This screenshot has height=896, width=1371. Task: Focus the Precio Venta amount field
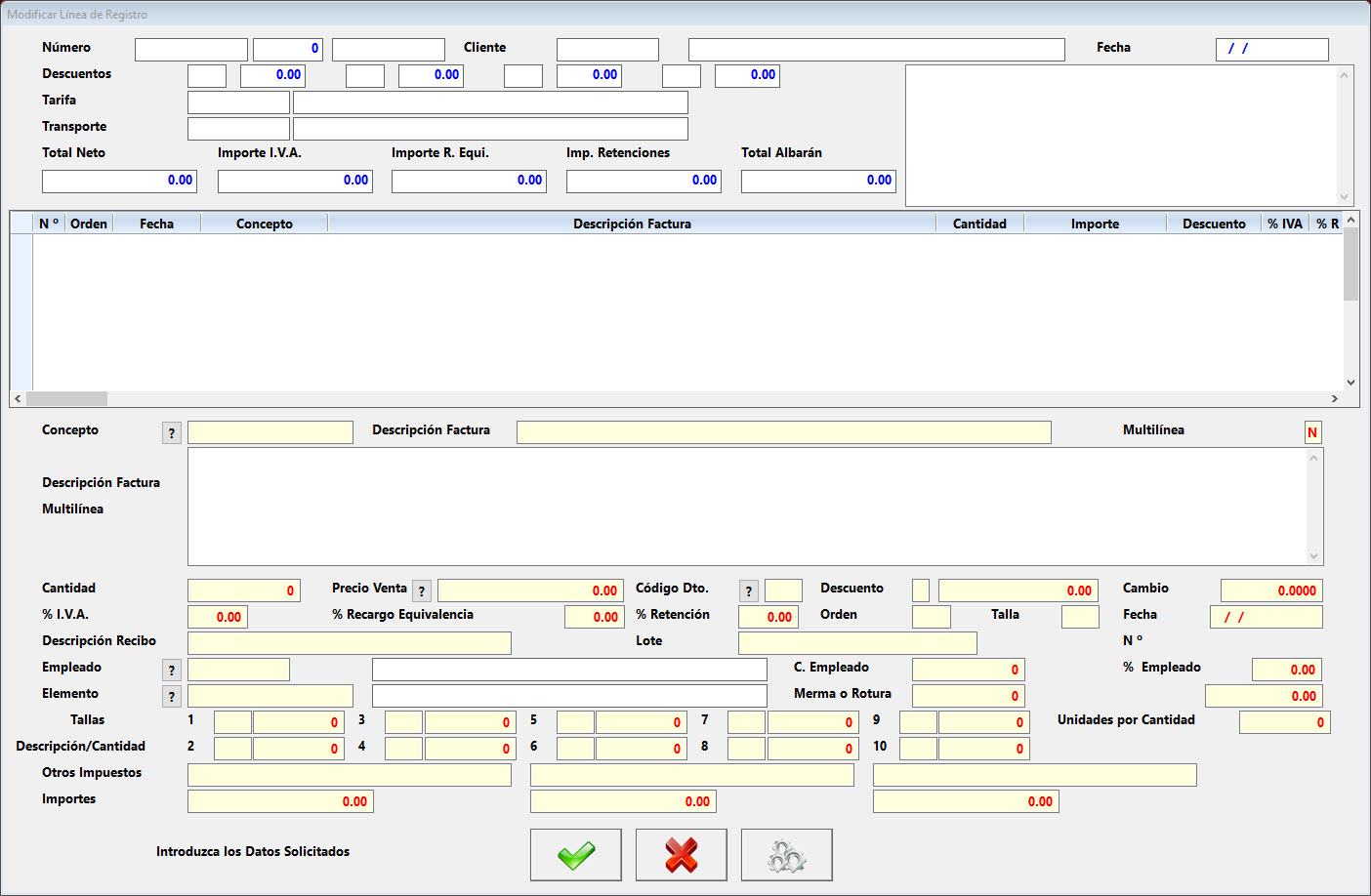click(x=531, y=591)
